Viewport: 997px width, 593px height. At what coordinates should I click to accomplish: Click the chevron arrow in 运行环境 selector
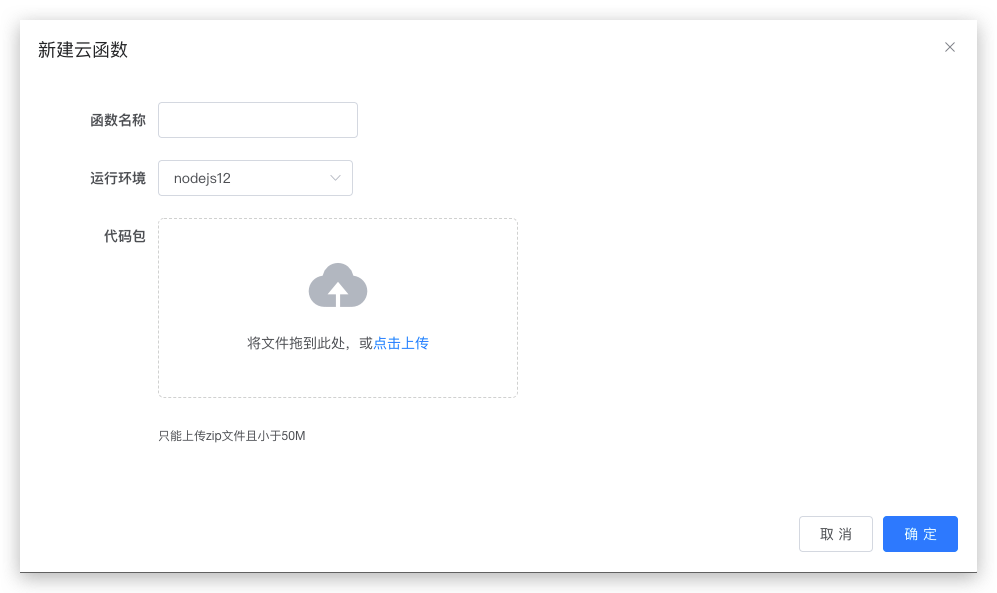click(x=336, y=178)
